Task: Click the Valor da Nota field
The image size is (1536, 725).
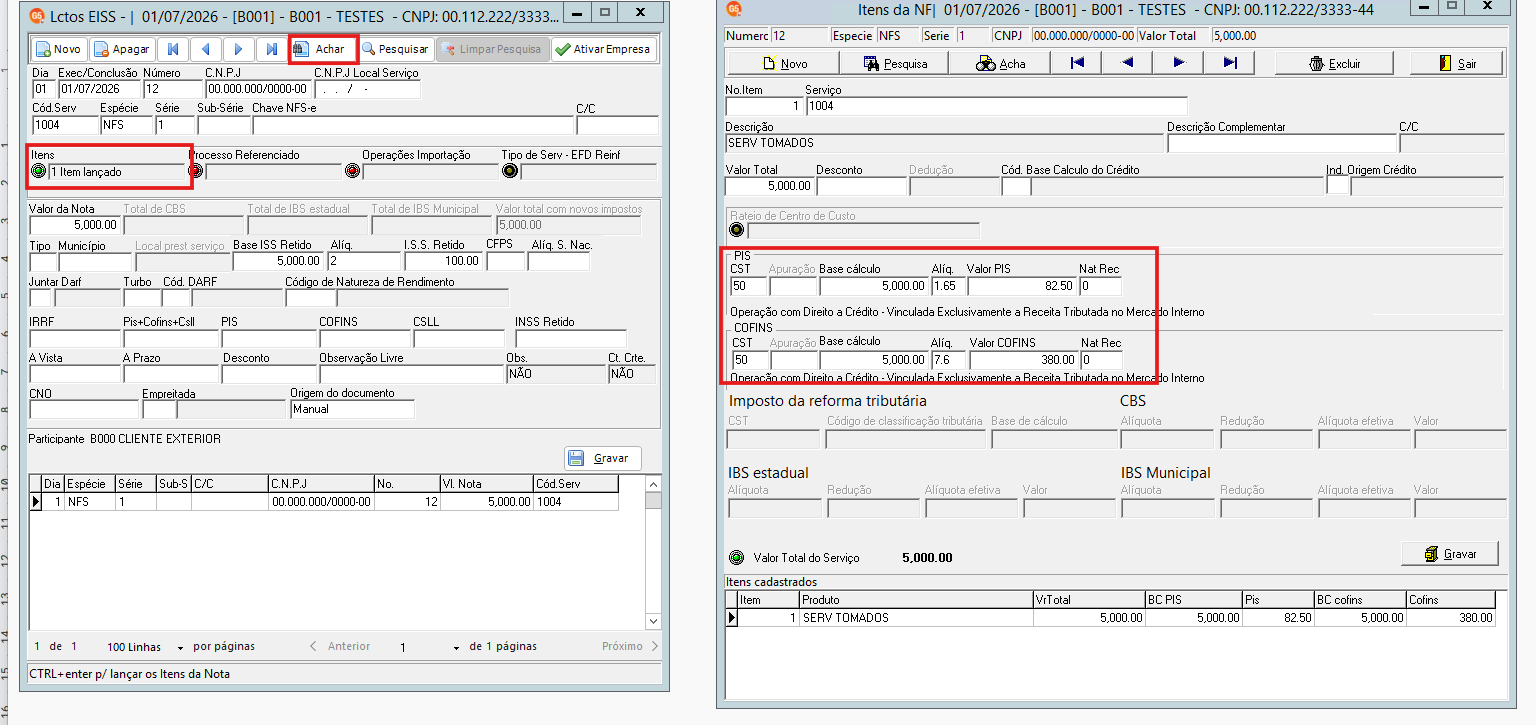Action: click(75, 225)
